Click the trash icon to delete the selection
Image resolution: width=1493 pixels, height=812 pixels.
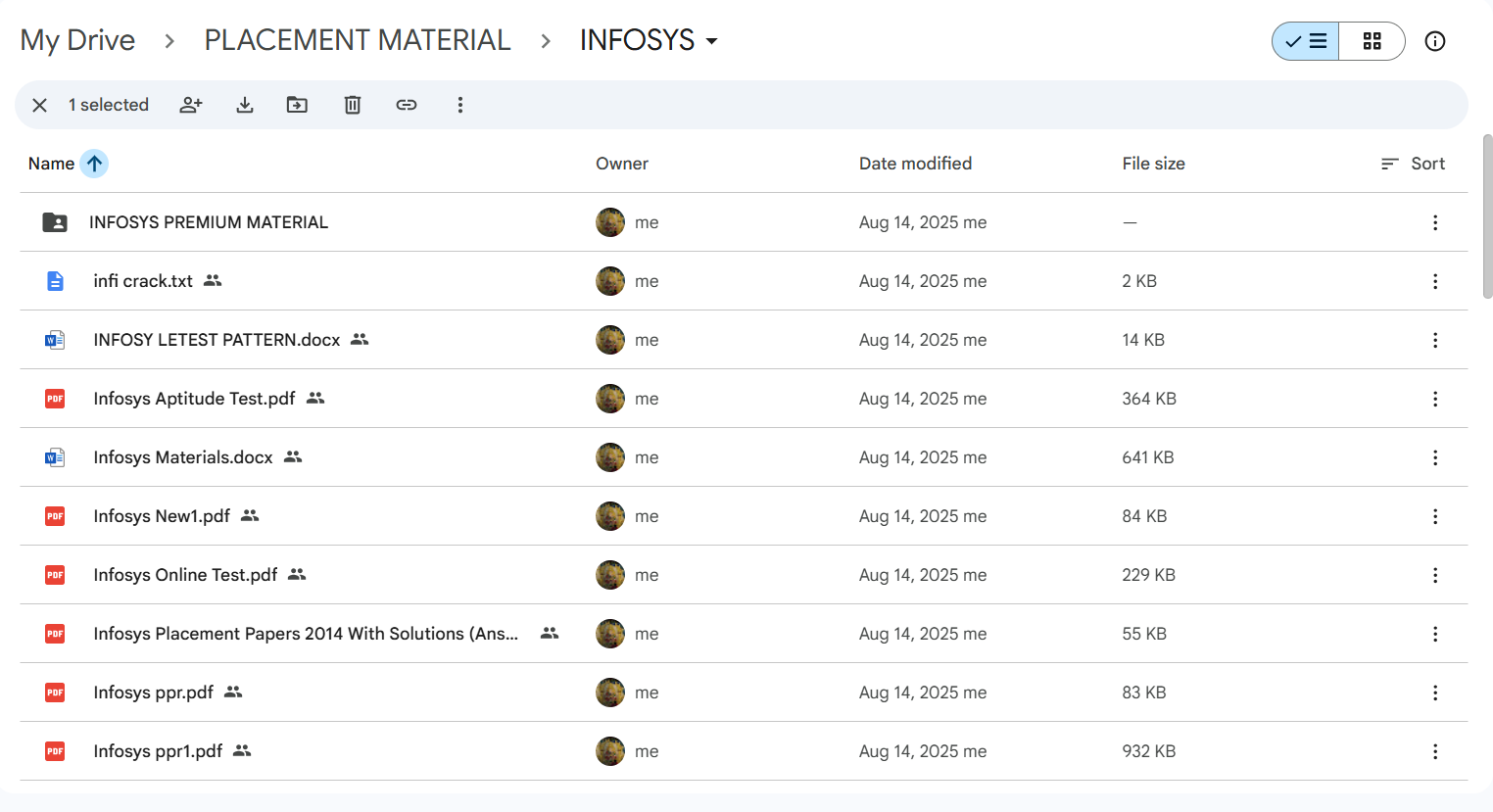353,105
